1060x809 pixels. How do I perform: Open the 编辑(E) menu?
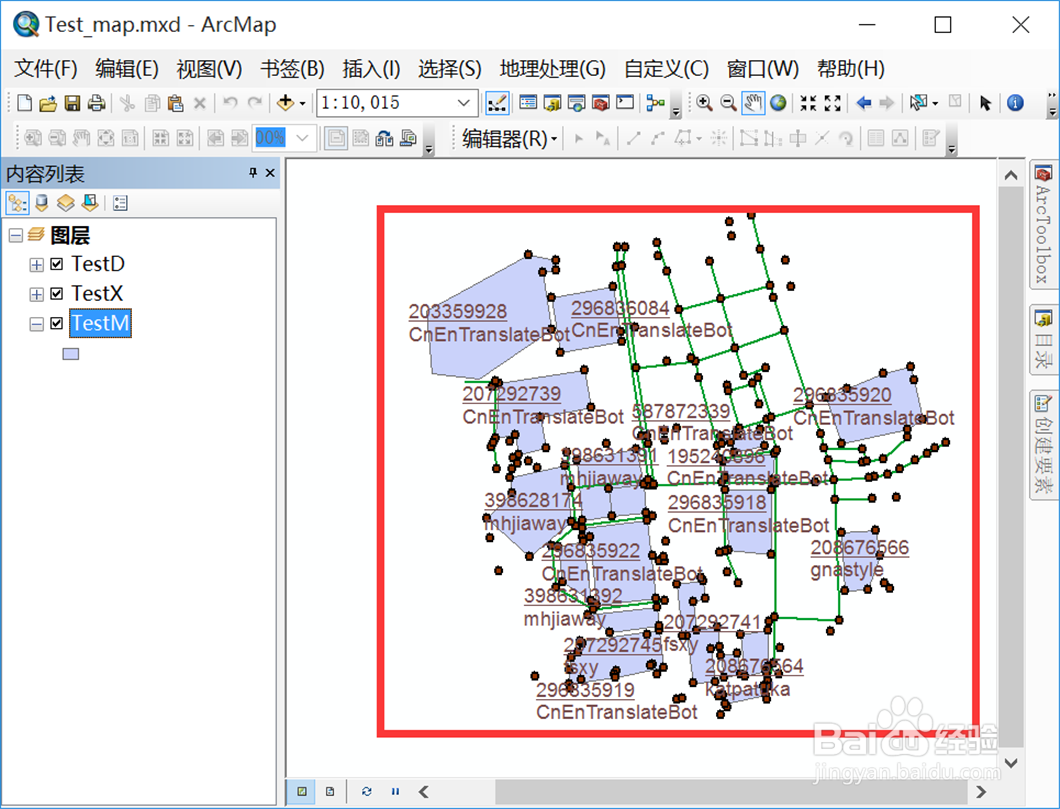coord(126,69)
